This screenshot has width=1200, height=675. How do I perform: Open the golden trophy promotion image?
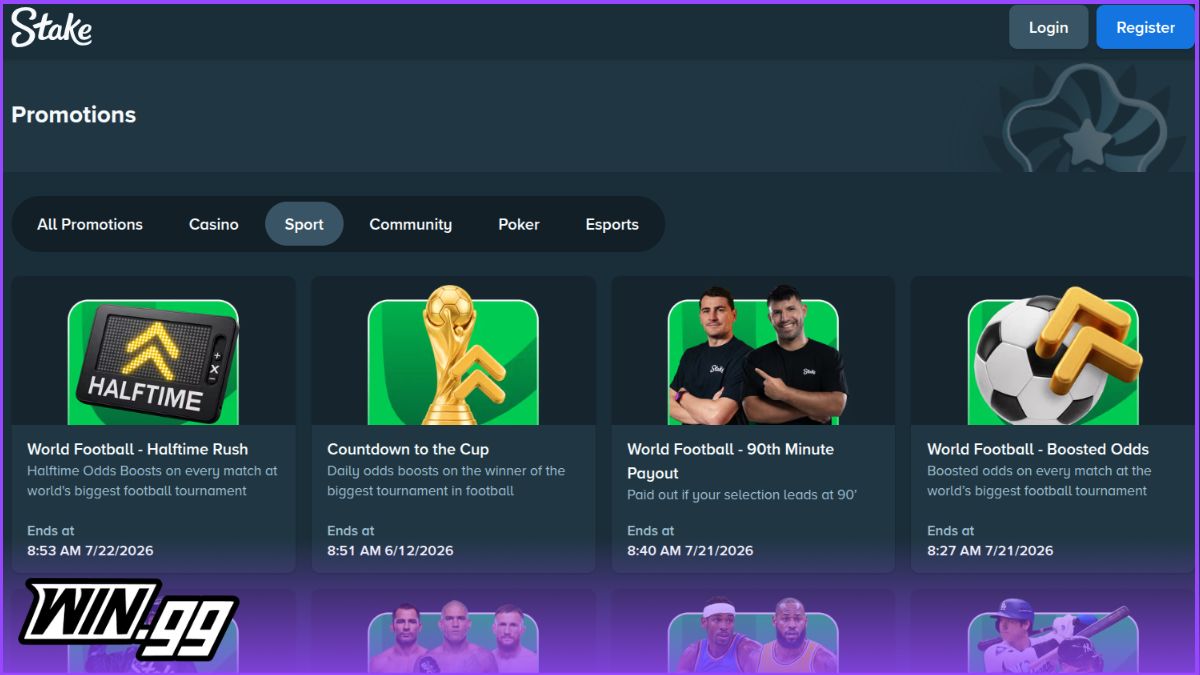point(453,356)
